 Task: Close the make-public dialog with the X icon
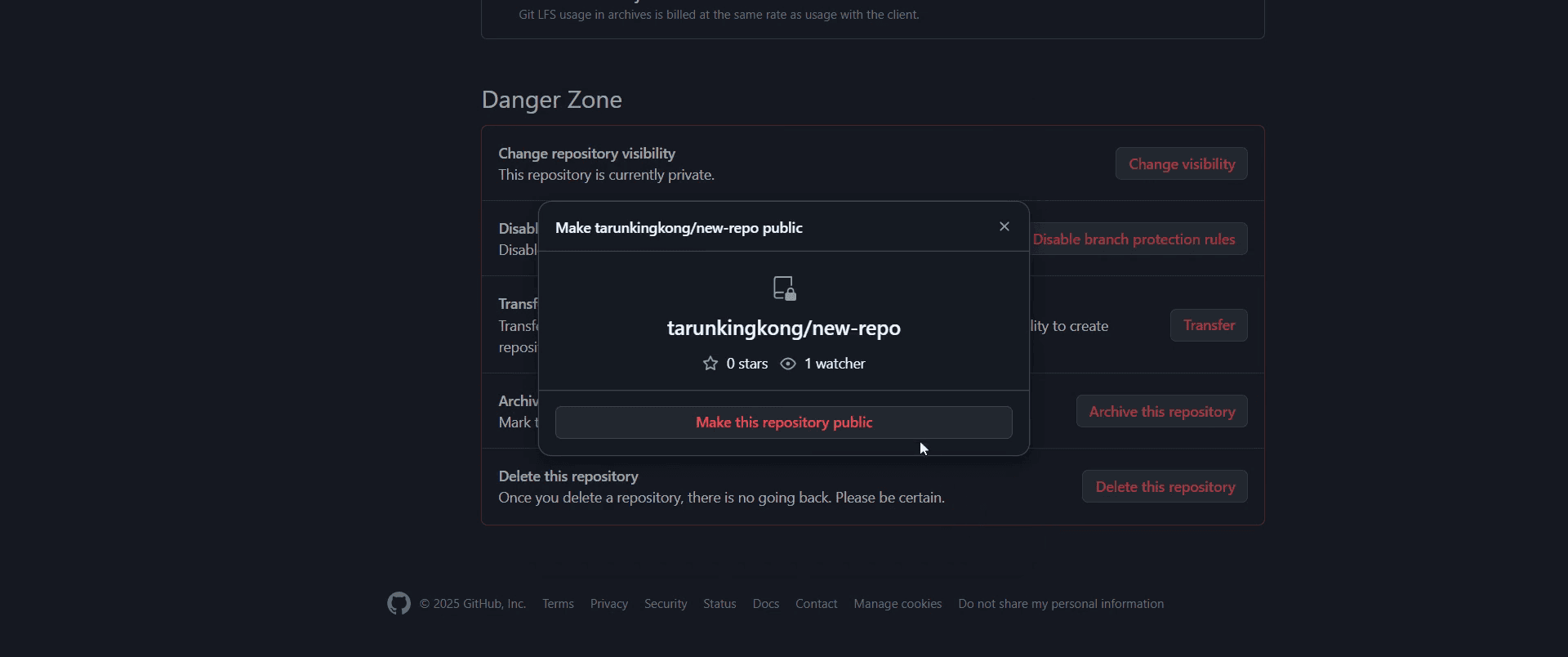pos(1004,227)
